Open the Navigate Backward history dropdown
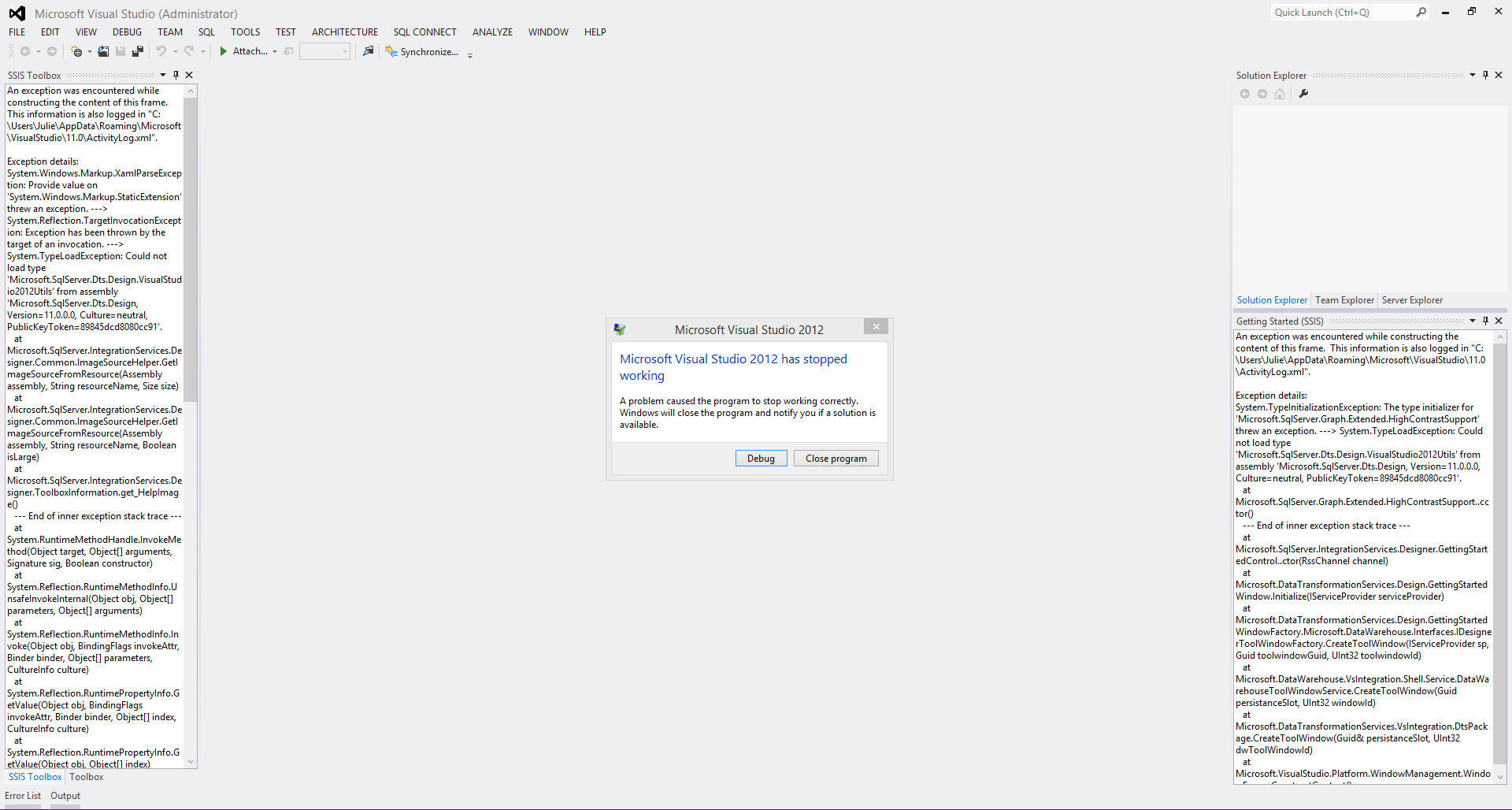Image resolution: width=1512 pixels, height=810 pixels. pyautogui.click(x=39, y=52)
